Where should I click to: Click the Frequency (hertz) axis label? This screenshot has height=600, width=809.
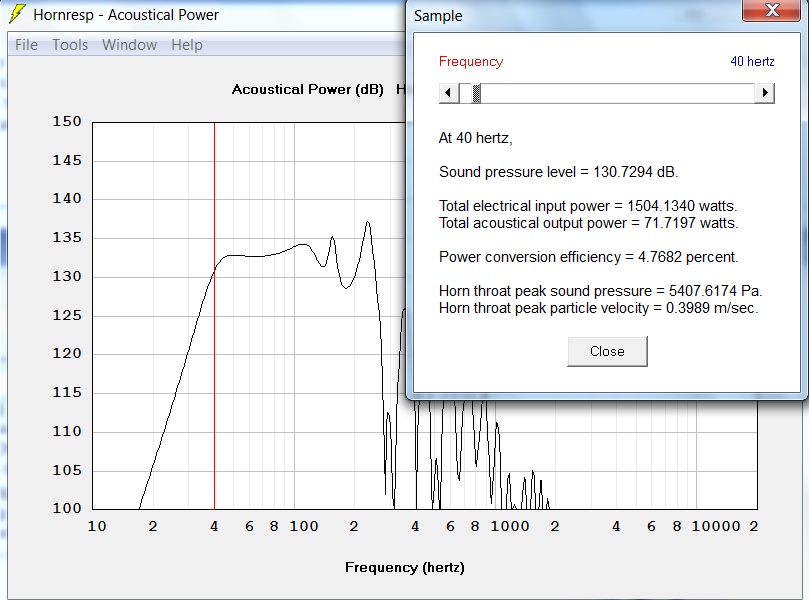tap(404, 567)
